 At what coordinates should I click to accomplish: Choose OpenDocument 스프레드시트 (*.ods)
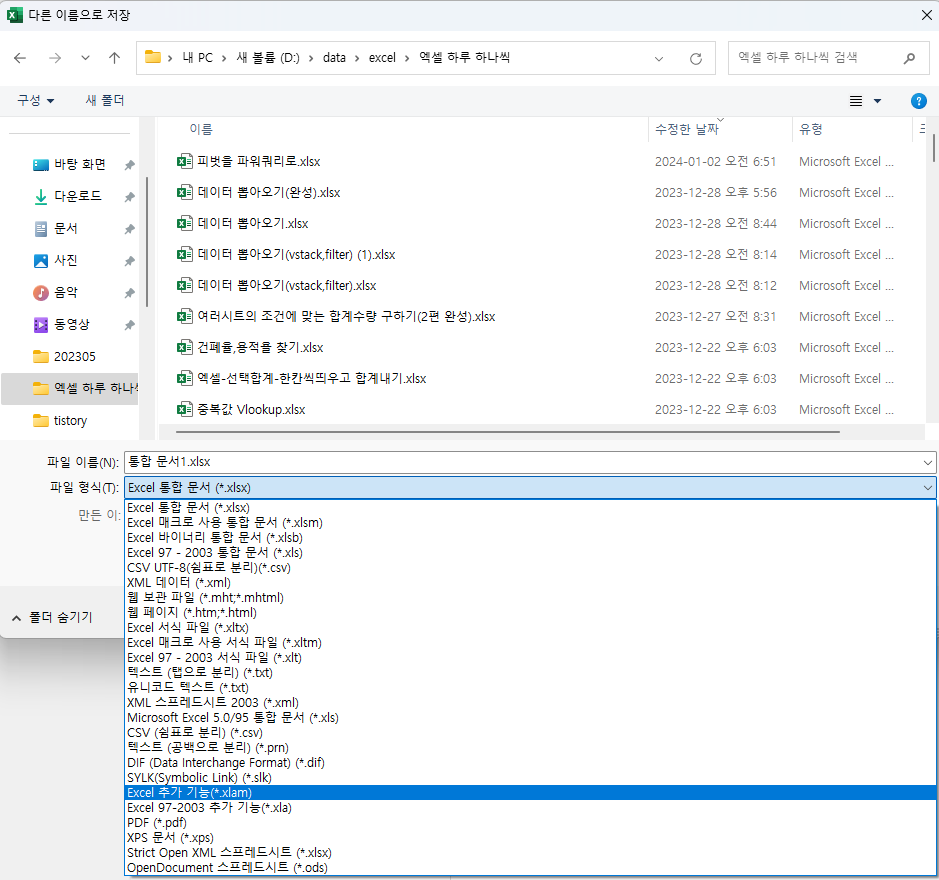point(530,868)
